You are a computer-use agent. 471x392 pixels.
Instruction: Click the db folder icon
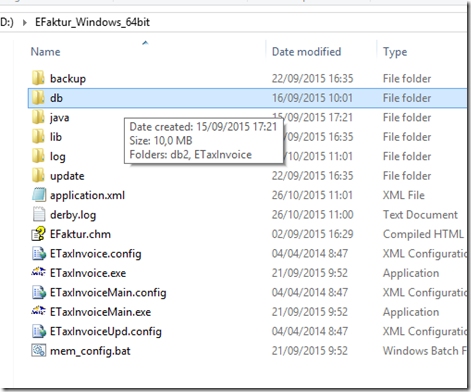38,98
